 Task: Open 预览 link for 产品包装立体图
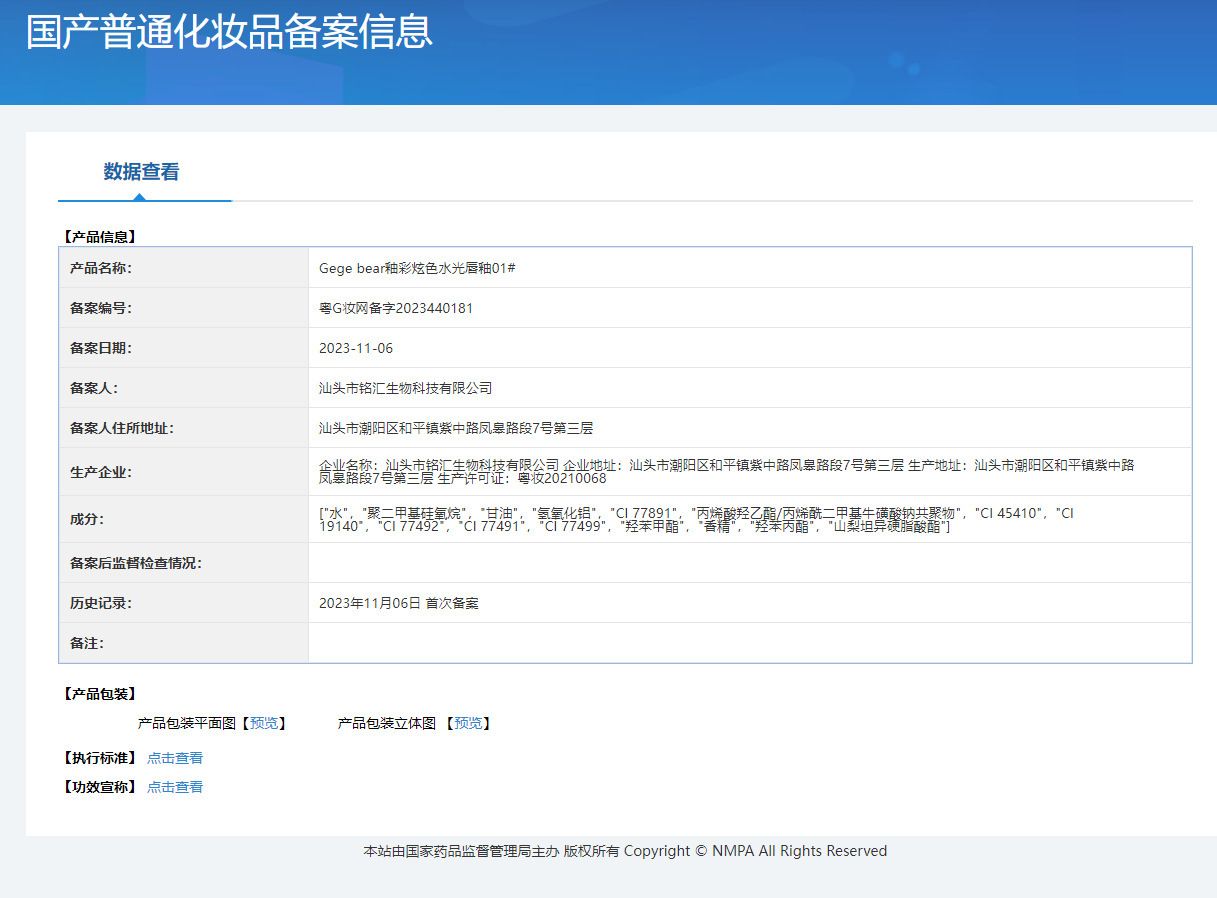(x=468, y=723)
